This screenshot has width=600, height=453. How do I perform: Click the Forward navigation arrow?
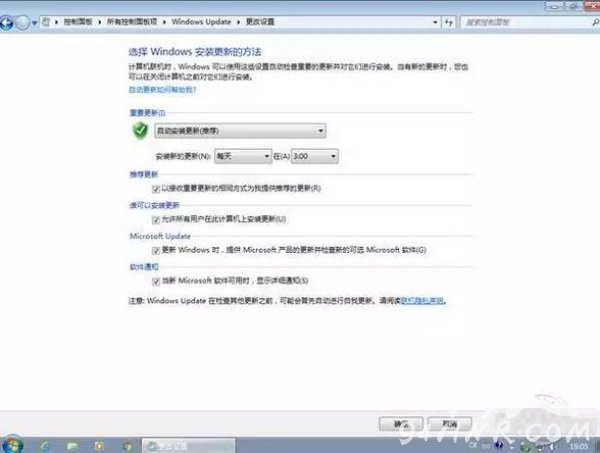pos(23,23)
